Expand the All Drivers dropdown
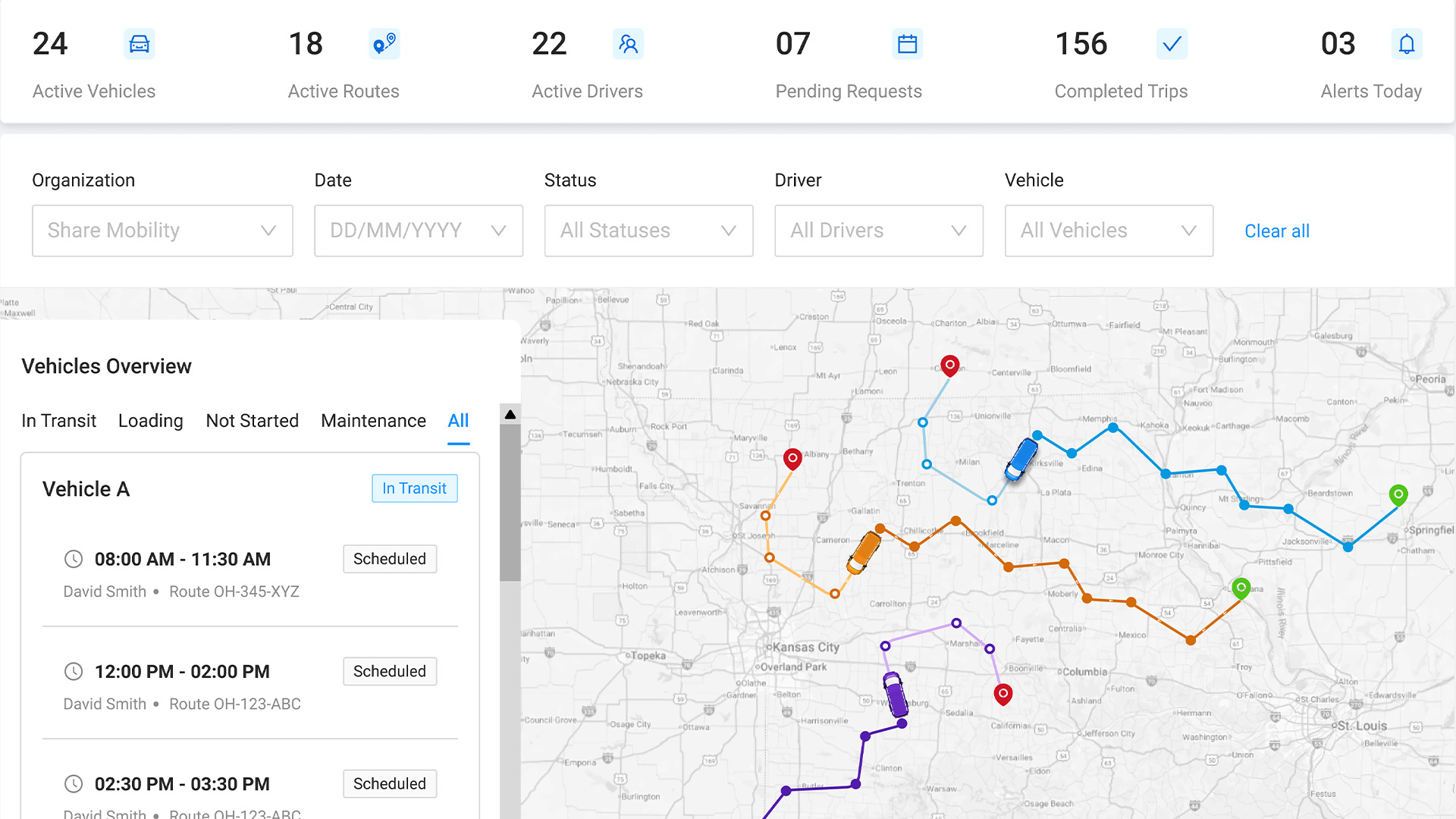Viewport: 1456px width, 819px height. [878, 231]
